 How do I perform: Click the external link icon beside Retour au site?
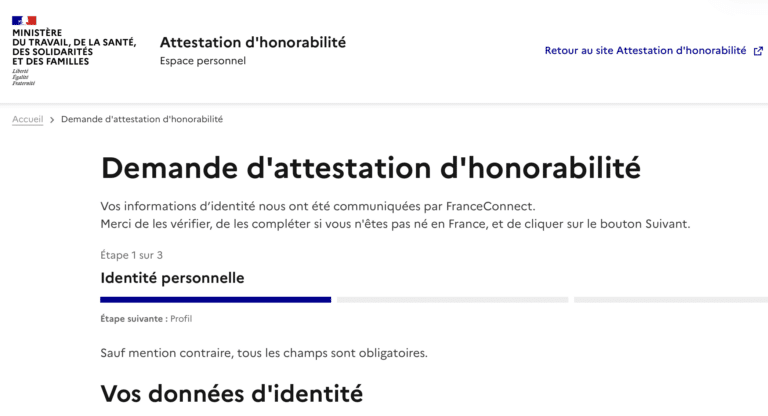coord(758,51)
